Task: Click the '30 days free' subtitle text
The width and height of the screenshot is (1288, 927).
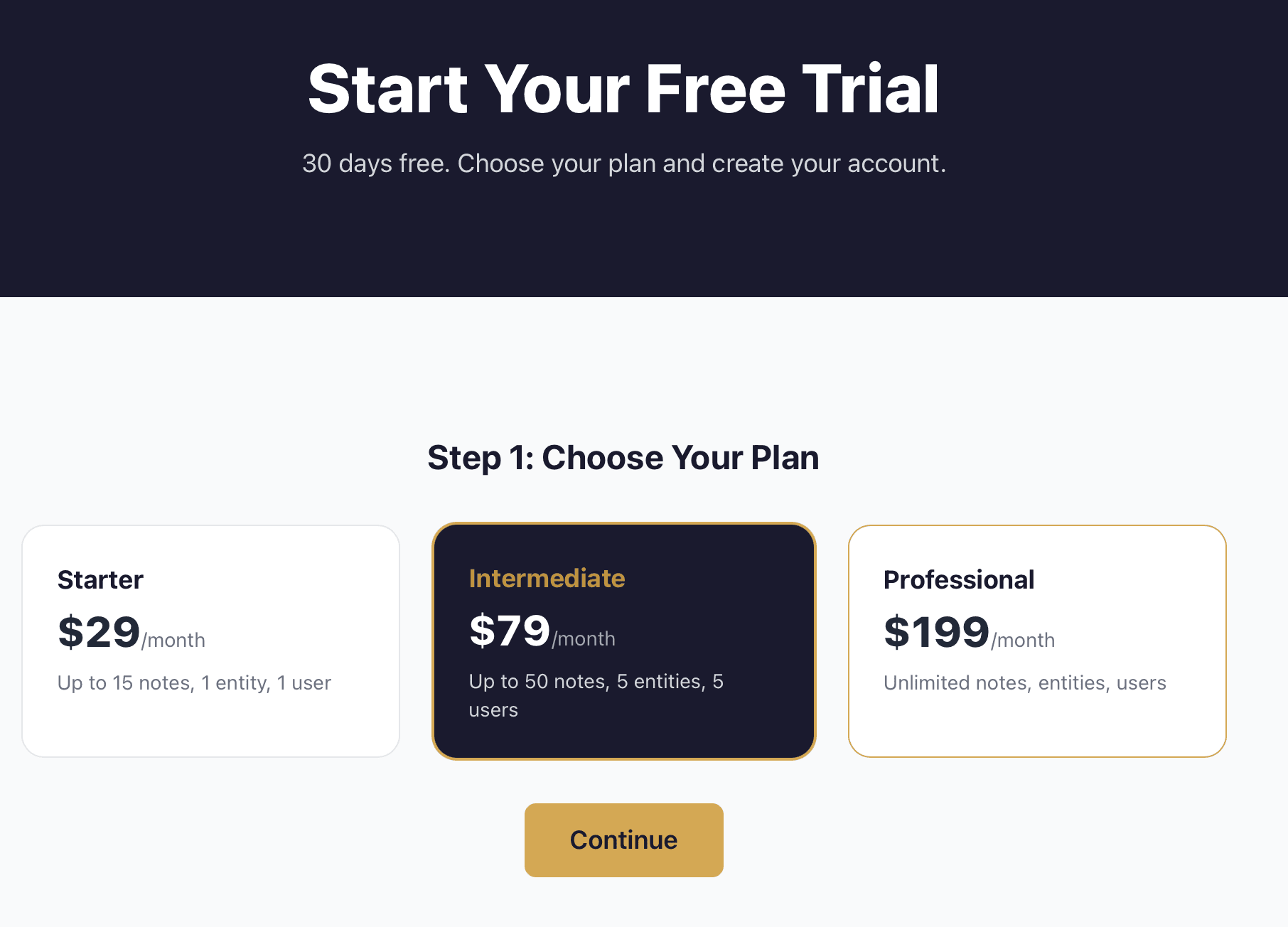Action: (623, 164)
